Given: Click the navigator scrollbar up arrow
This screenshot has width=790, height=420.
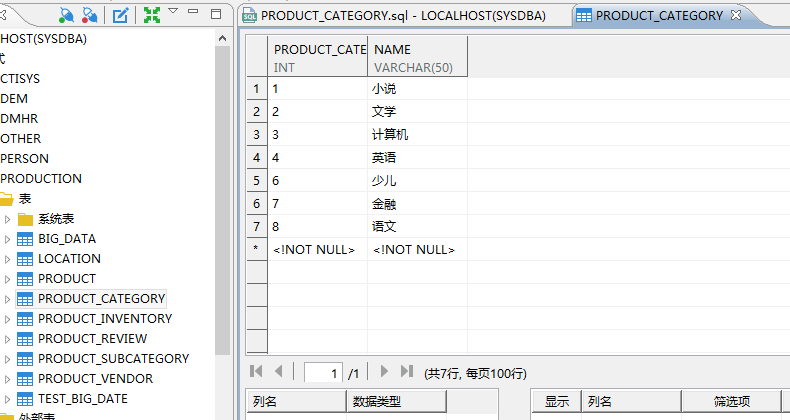Looking at the screenshot, I should tap(223, 38).
